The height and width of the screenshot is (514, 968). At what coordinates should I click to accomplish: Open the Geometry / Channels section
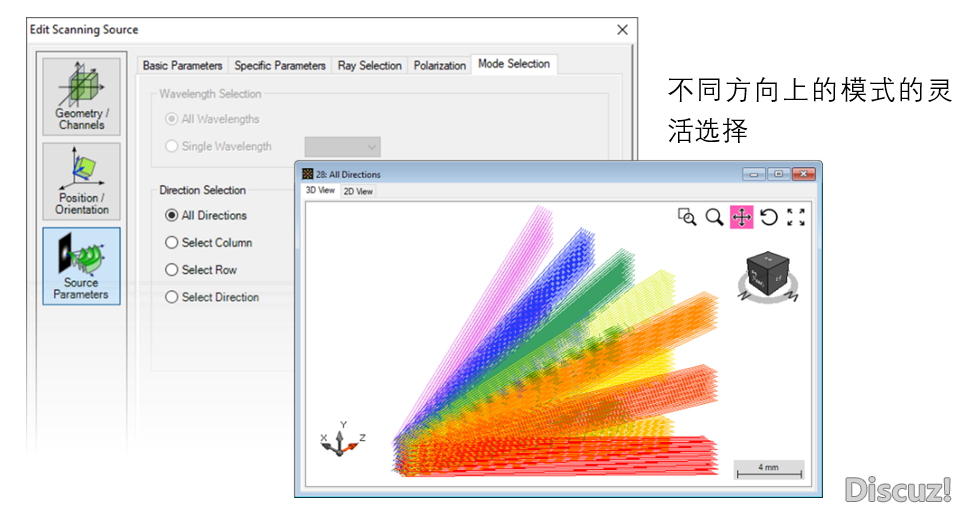pos(81,96)
